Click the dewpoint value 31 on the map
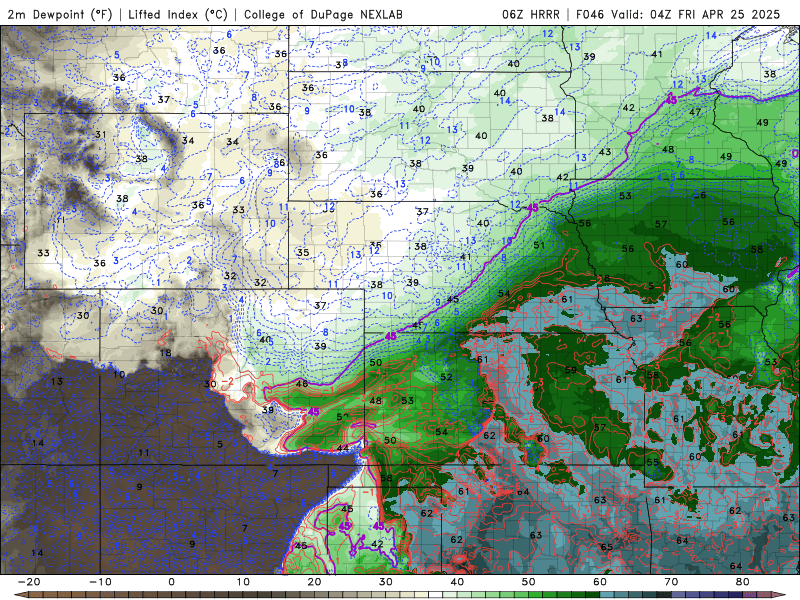 pos(101,135)
